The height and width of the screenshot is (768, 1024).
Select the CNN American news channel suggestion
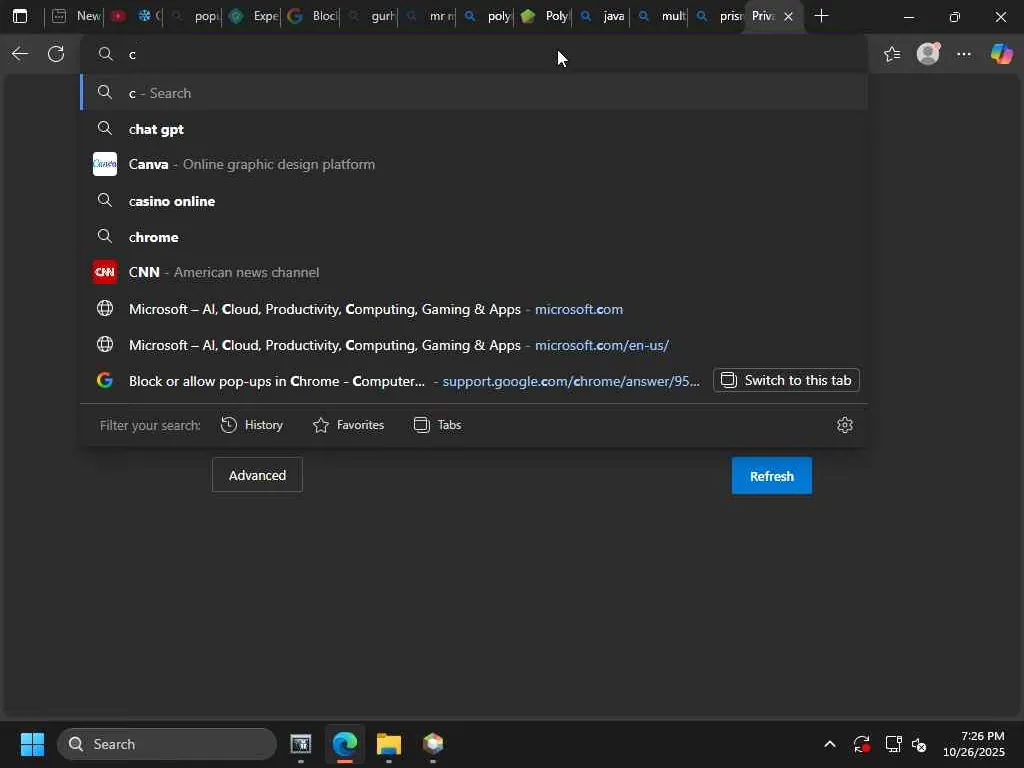[474, 272]
